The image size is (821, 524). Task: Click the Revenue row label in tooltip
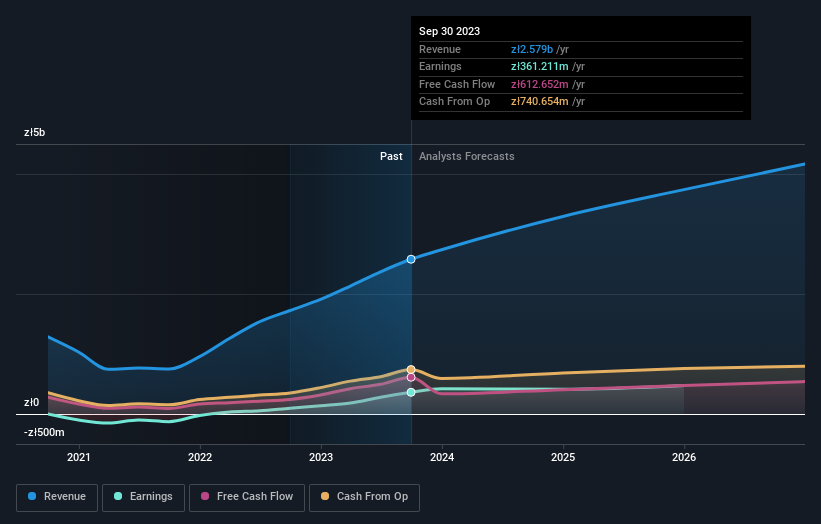click(440, 49)
